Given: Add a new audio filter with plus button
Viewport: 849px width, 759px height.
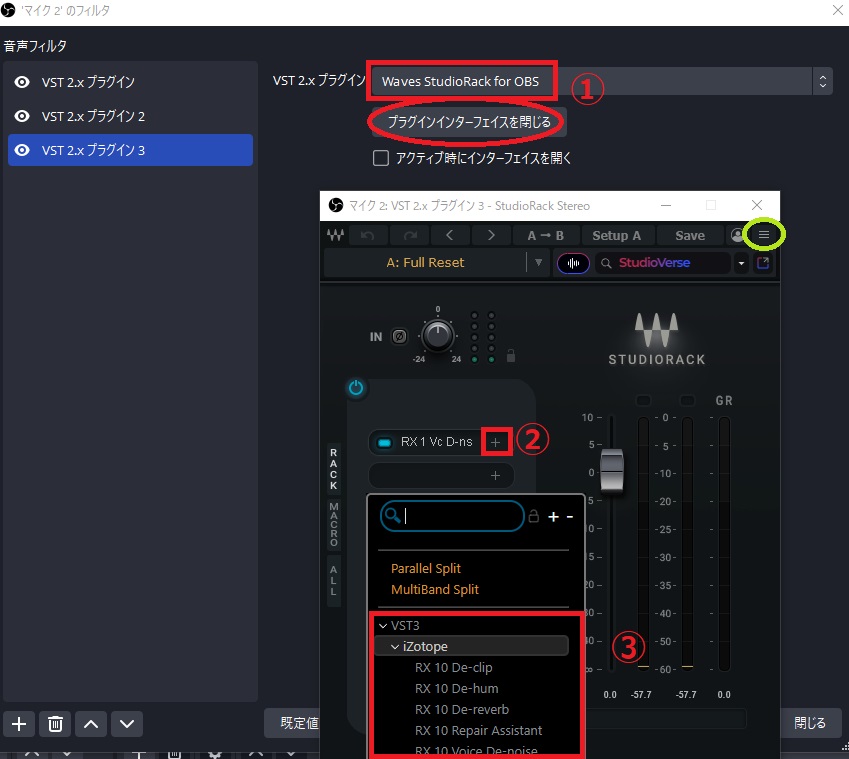Looking at the screenshot, I should 19,724.
